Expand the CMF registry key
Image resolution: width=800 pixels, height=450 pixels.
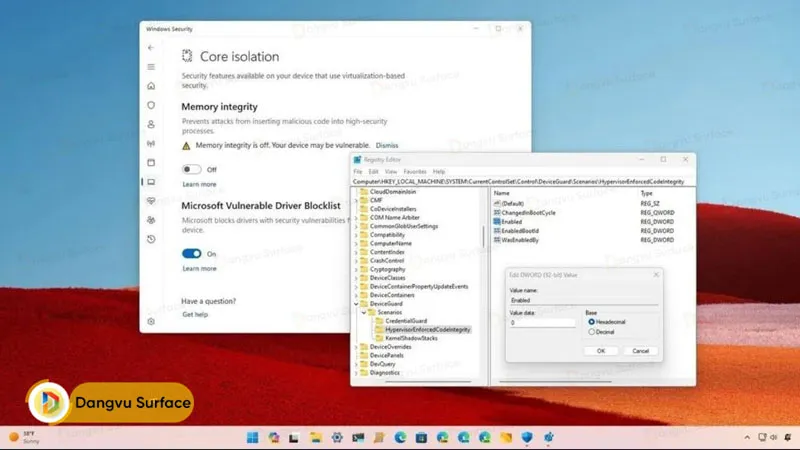click(x=356, y=201)
